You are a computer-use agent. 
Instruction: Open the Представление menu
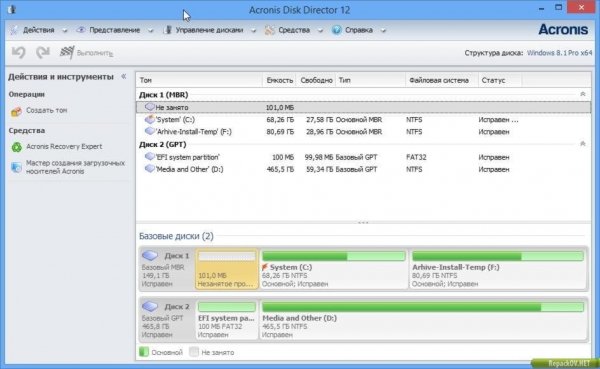115,30
